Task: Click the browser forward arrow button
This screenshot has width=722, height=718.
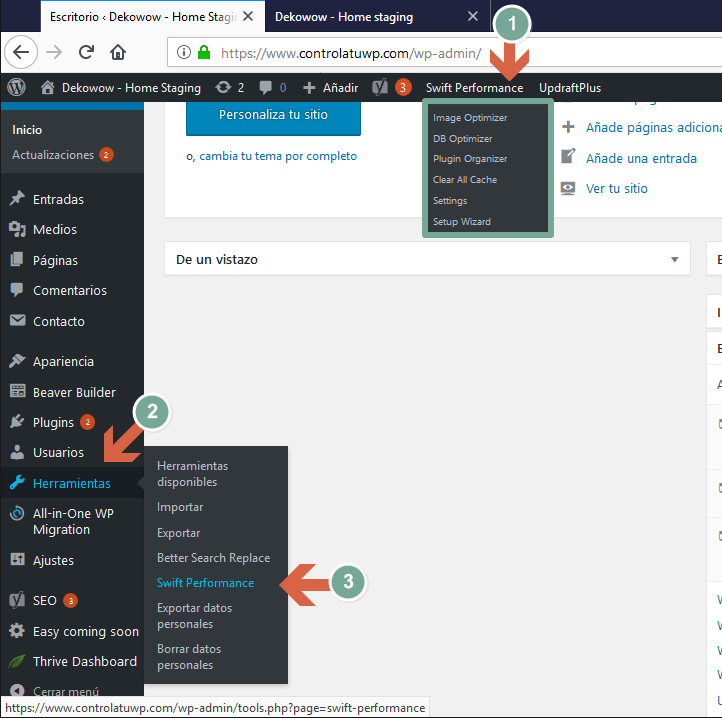Action: [x=54, y=52]
